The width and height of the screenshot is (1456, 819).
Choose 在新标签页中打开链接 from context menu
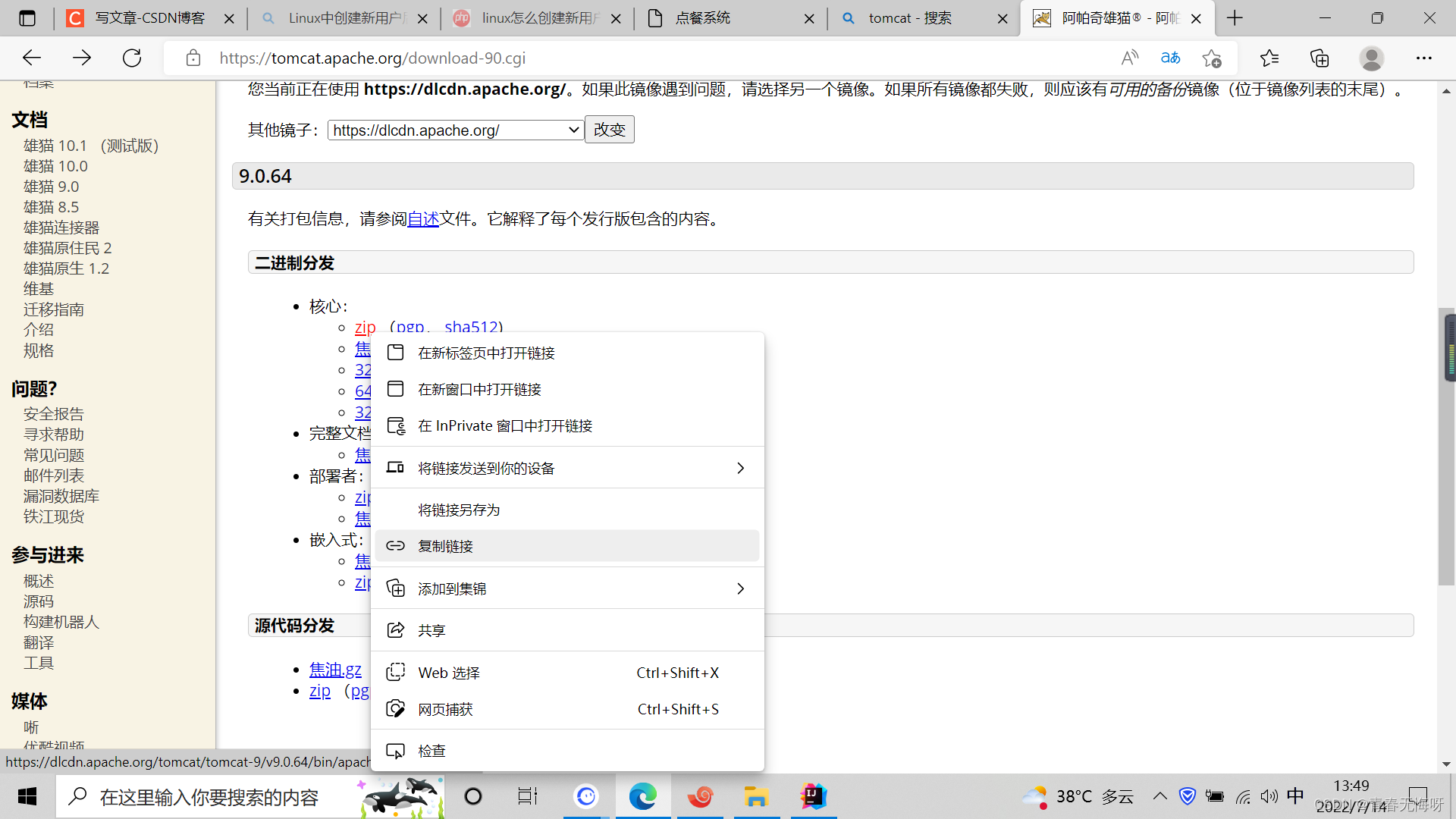[x=567, y=353]
